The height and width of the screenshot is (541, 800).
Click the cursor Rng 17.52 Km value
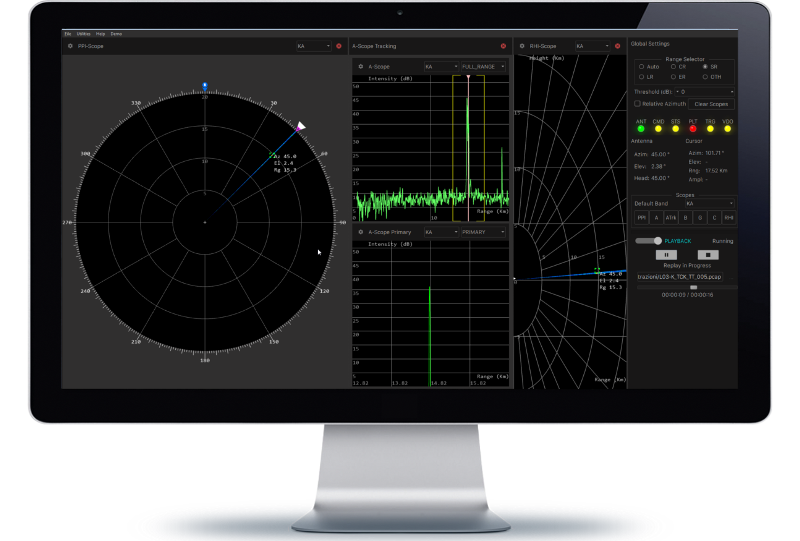[x=716, y=170]
